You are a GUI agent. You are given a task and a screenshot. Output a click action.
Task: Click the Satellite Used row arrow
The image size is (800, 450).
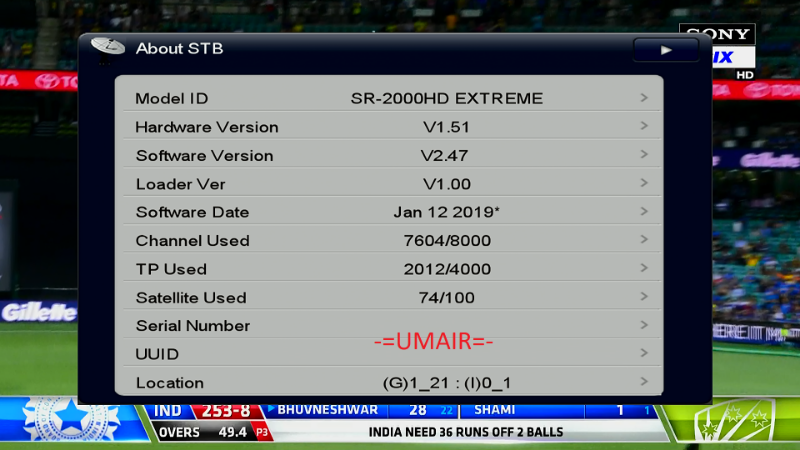(x=645, y=297)
